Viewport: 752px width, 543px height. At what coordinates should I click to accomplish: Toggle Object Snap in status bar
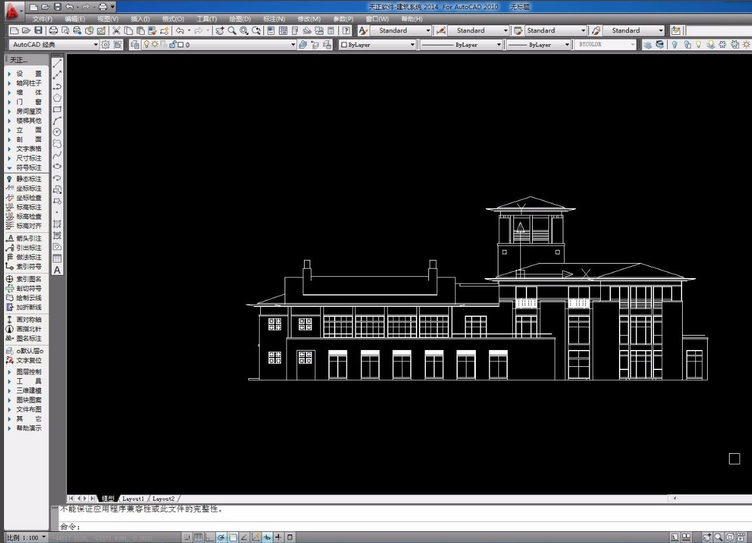(x=233, y=537)
